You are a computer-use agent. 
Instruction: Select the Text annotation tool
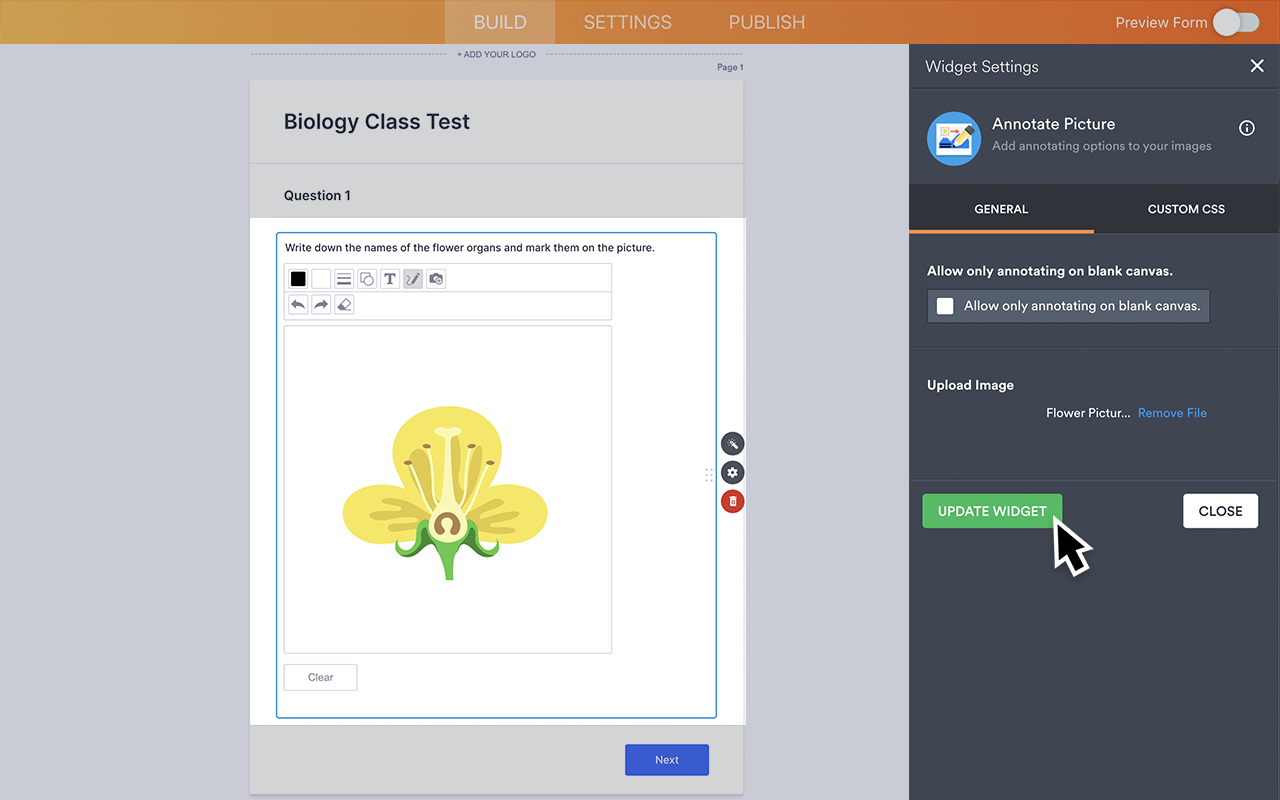[390, 278]
